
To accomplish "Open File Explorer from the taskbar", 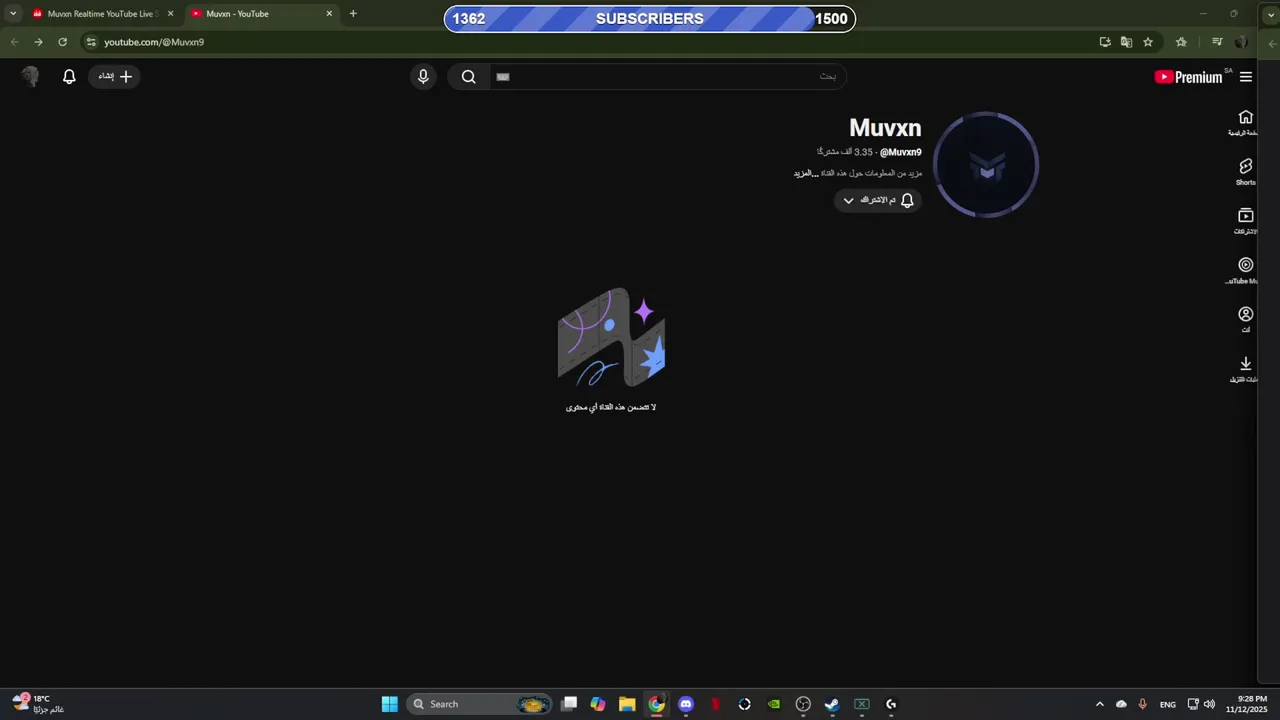I will click(627, 704).
